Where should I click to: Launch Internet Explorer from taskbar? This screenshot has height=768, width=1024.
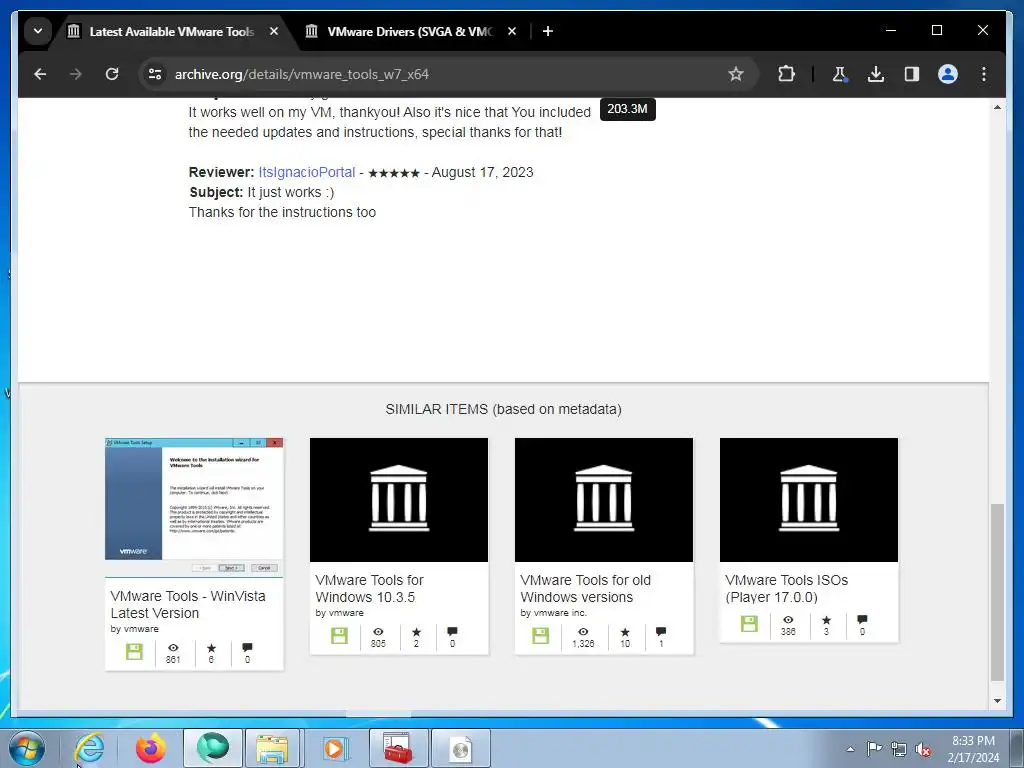click(89, 748)
